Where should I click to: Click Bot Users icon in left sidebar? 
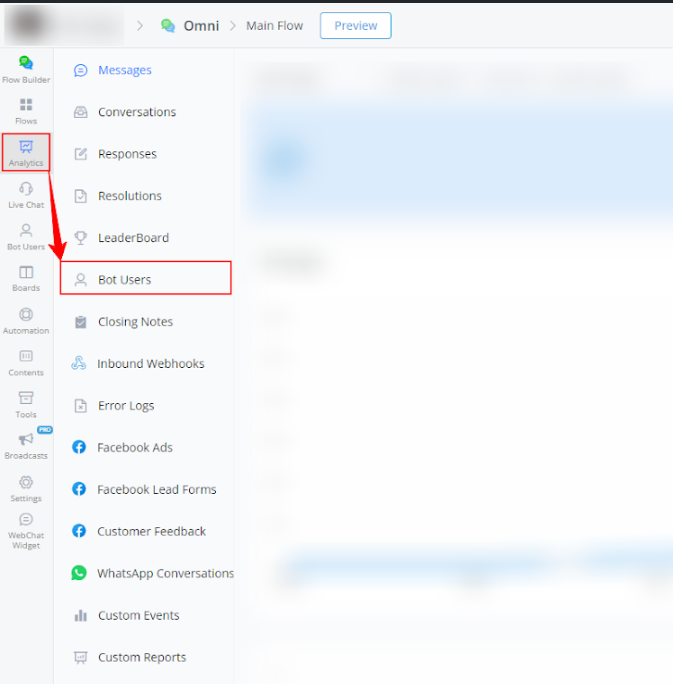[26, 236]
